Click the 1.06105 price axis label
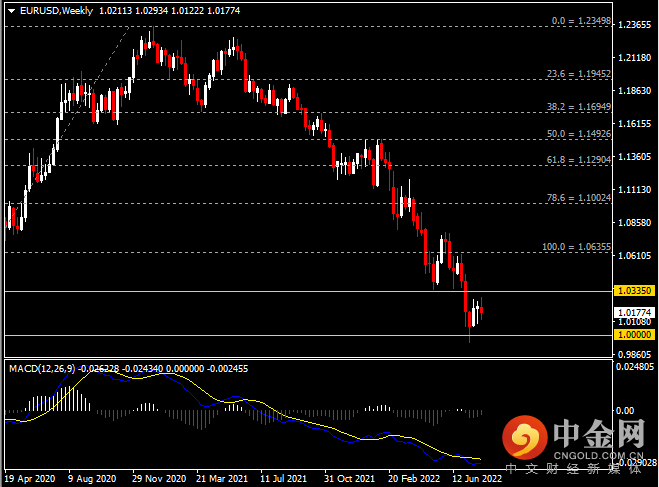The height and width of the screenshot is (487, 659). (635, 255)
